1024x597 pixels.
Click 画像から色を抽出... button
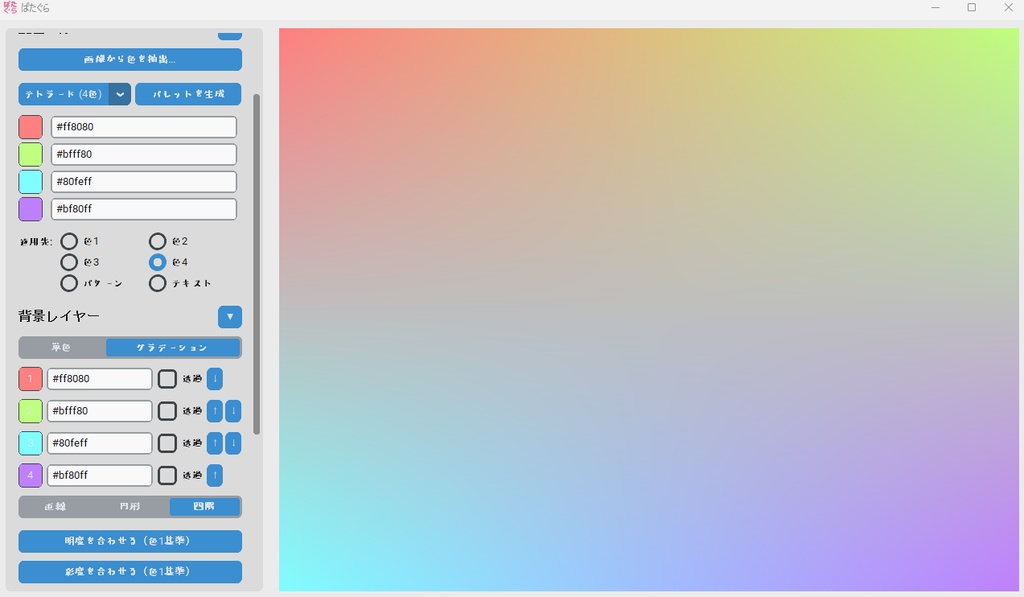130,59
